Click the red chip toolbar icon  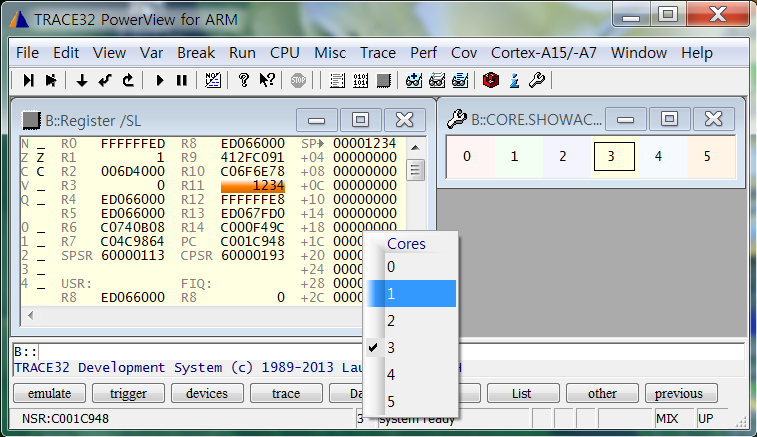(490, 80)
